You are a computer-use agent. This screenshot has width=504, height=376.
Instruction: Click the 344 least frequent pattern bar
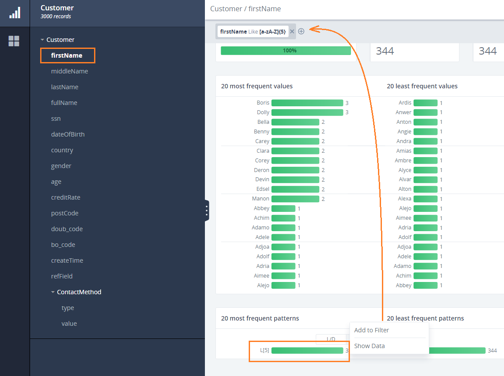point(457,350)
